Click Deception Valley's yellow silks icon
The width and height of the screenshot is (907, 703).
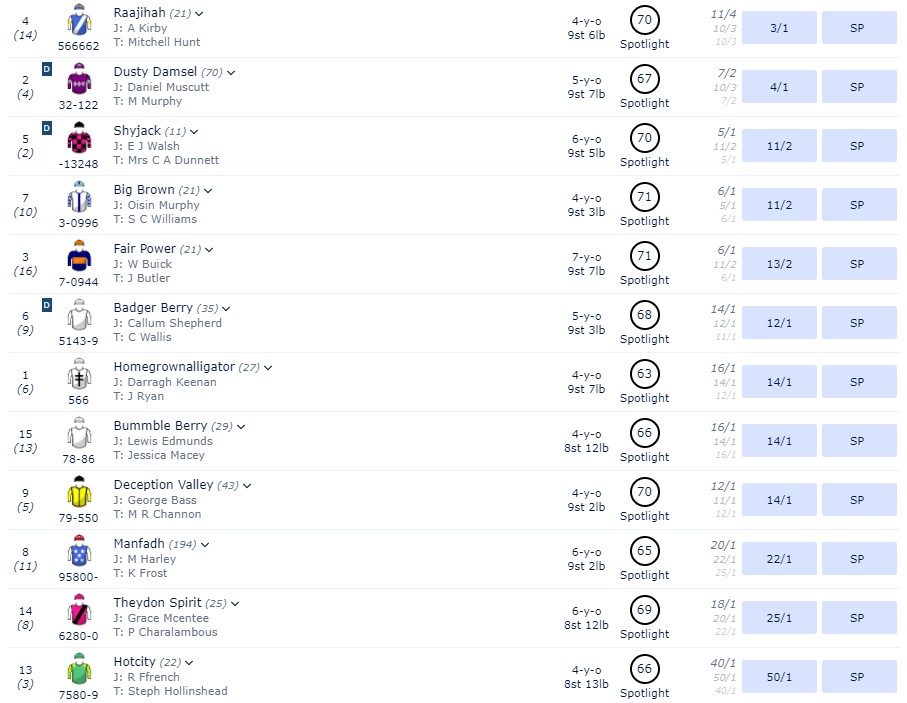tap(79, 493)
